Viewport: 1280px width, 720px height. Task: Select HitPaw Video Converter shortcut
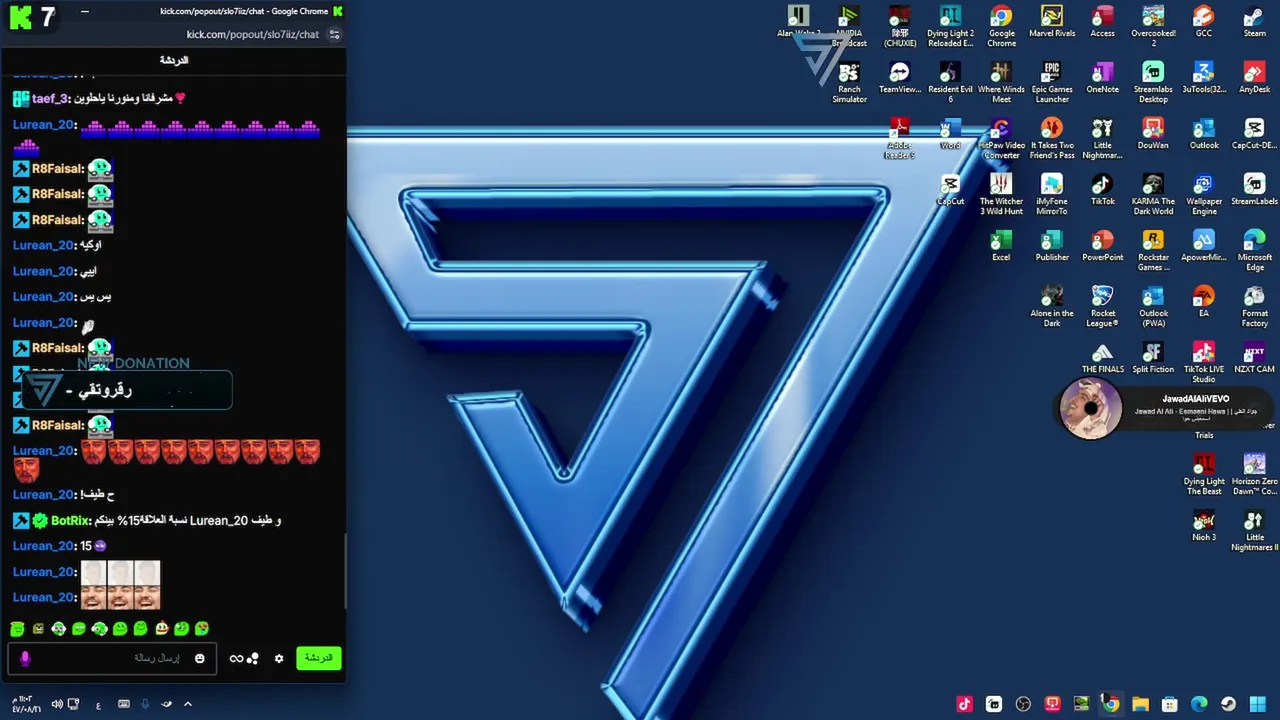pos(1001,139)
